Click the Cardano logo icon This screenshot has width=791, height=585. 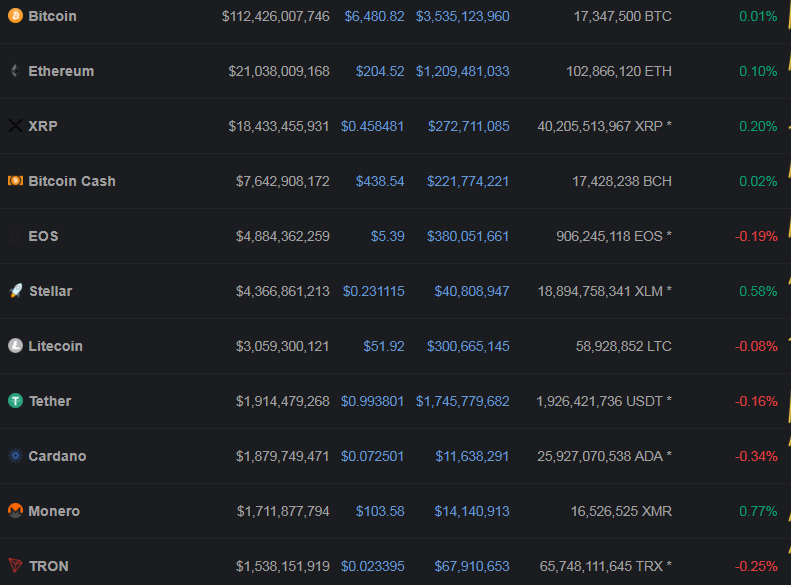[x=15, y=456]
